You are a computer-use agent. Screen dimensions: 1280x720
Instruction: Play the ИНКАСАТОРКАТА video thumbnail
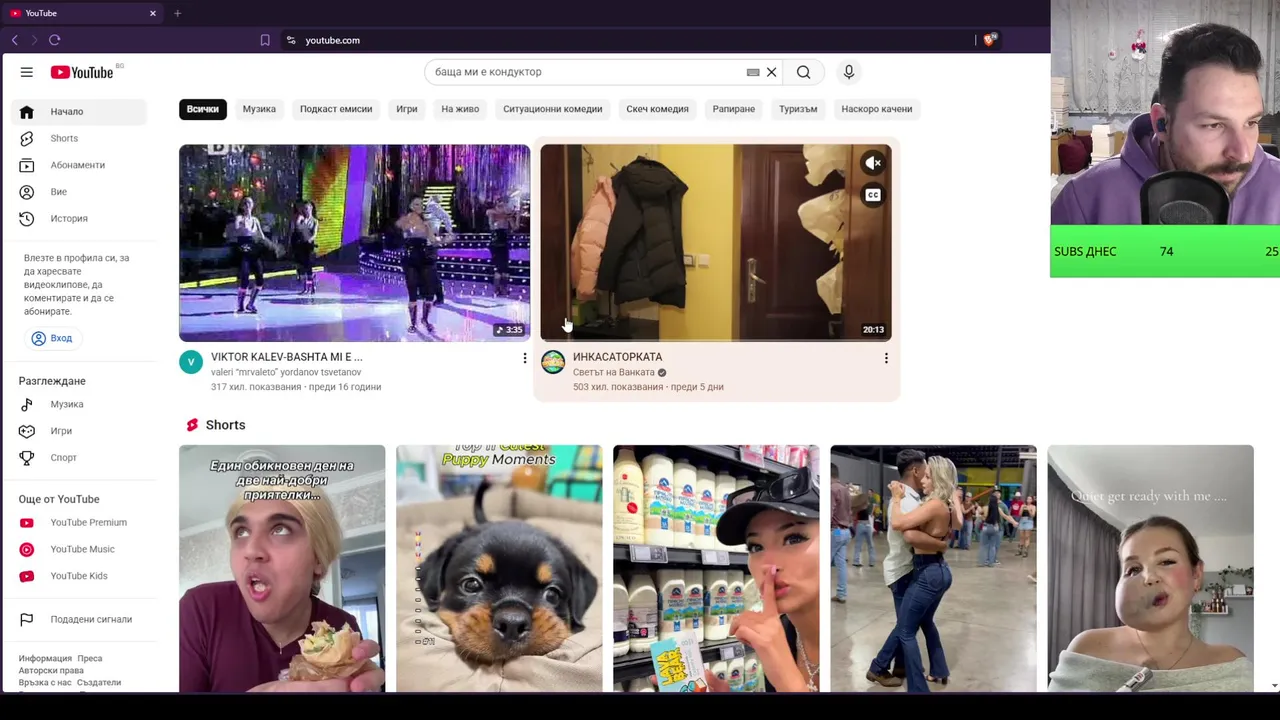[716, 243]
